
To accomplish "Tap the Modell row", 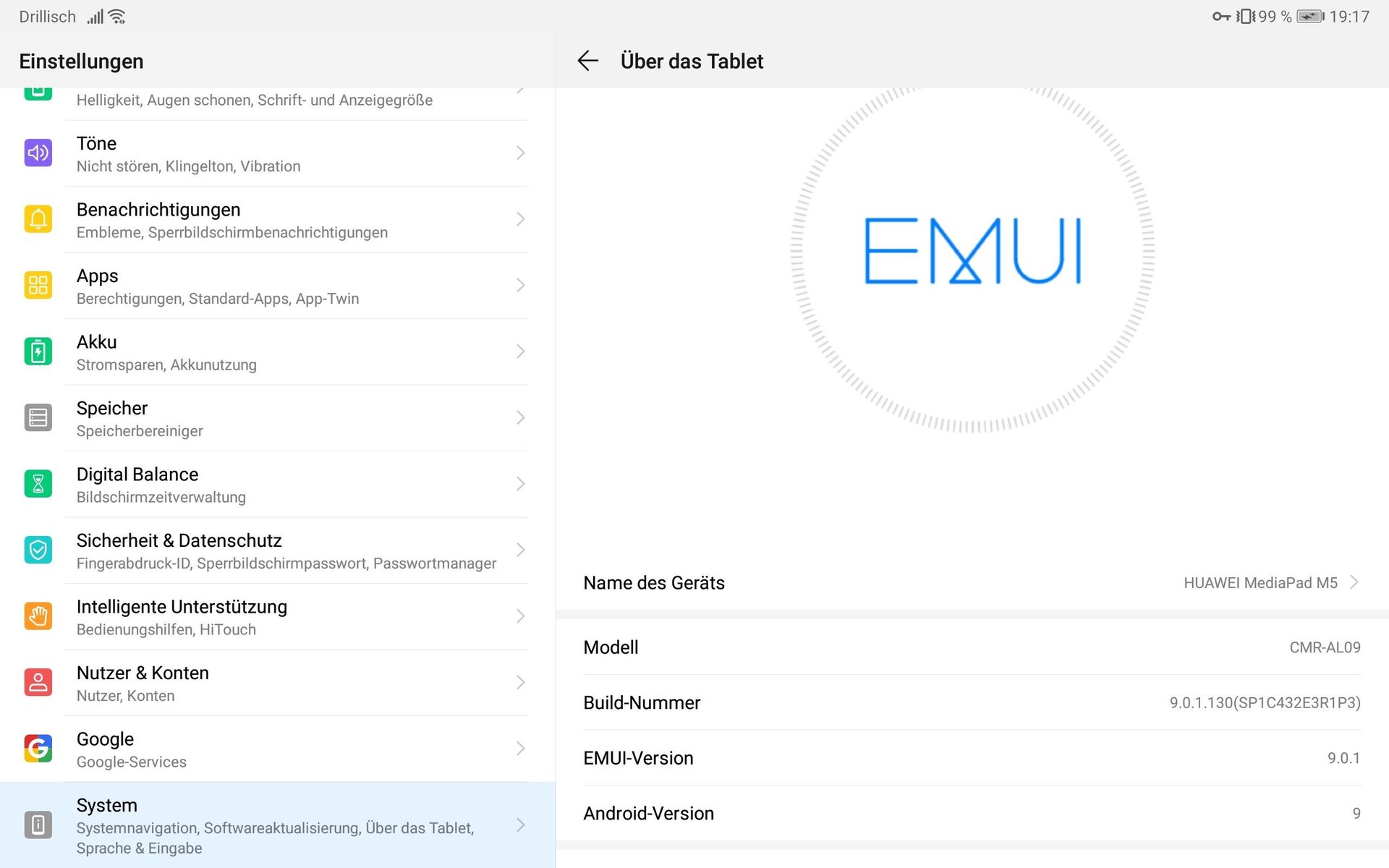I will (x=972, y=647).
